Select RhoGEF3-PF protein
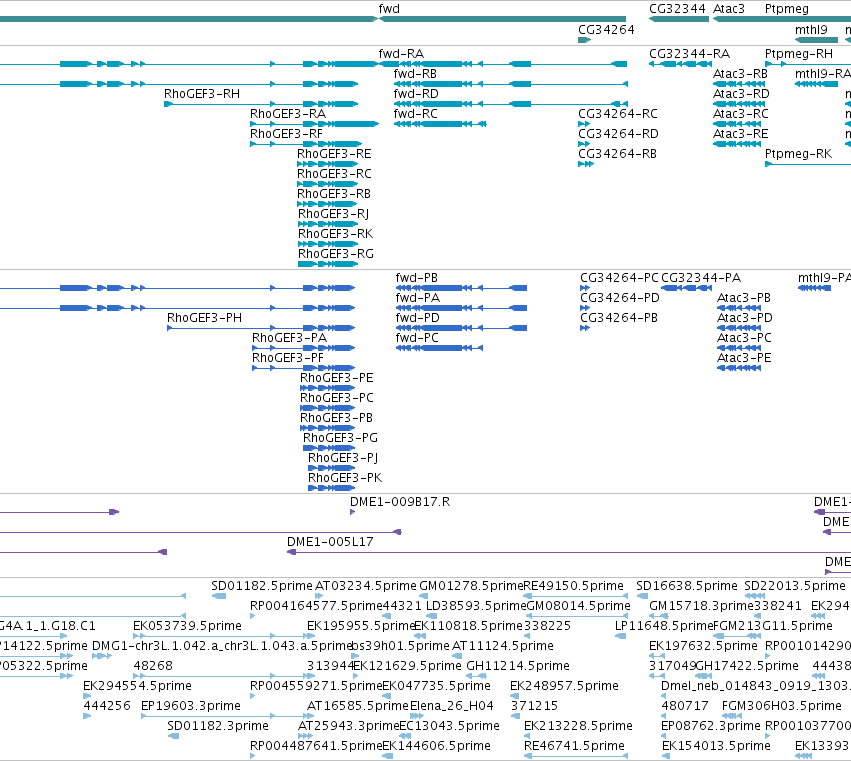 tap(288, 358)
